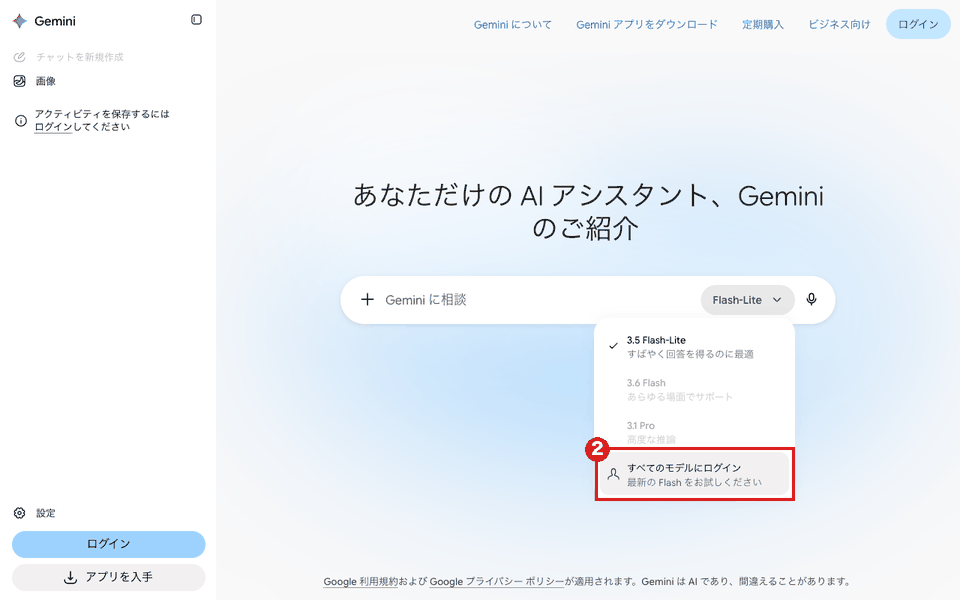
Task: Open 定期購入 link in header
Action: pyautogui.click(x=763, y=24)
